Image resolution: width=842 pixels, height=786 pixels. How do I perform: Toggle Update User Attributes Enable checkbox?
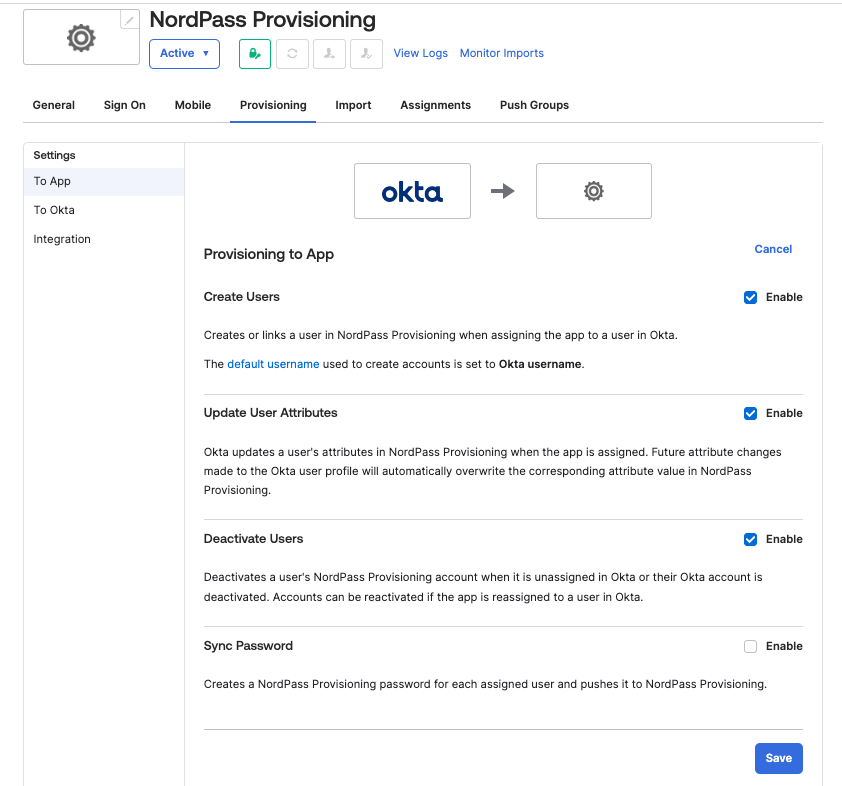[750, 413]
